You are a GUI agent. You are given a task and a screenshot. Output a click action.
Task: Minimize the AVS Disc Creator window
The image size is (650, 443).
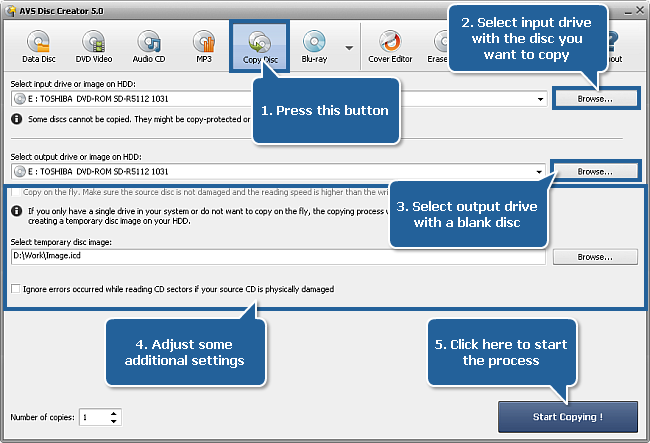628,12
